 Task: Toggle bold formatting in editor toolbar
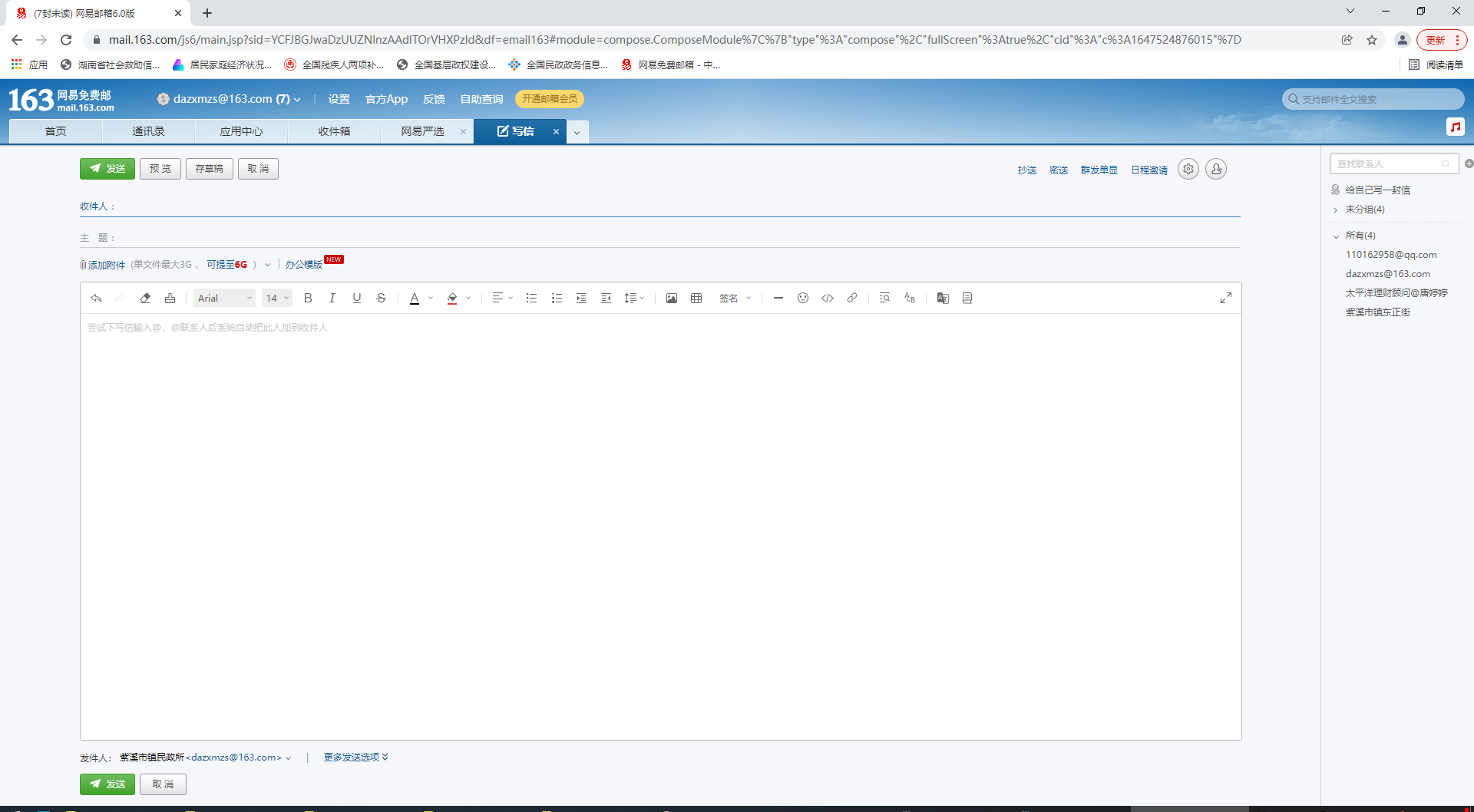(308, 299)
